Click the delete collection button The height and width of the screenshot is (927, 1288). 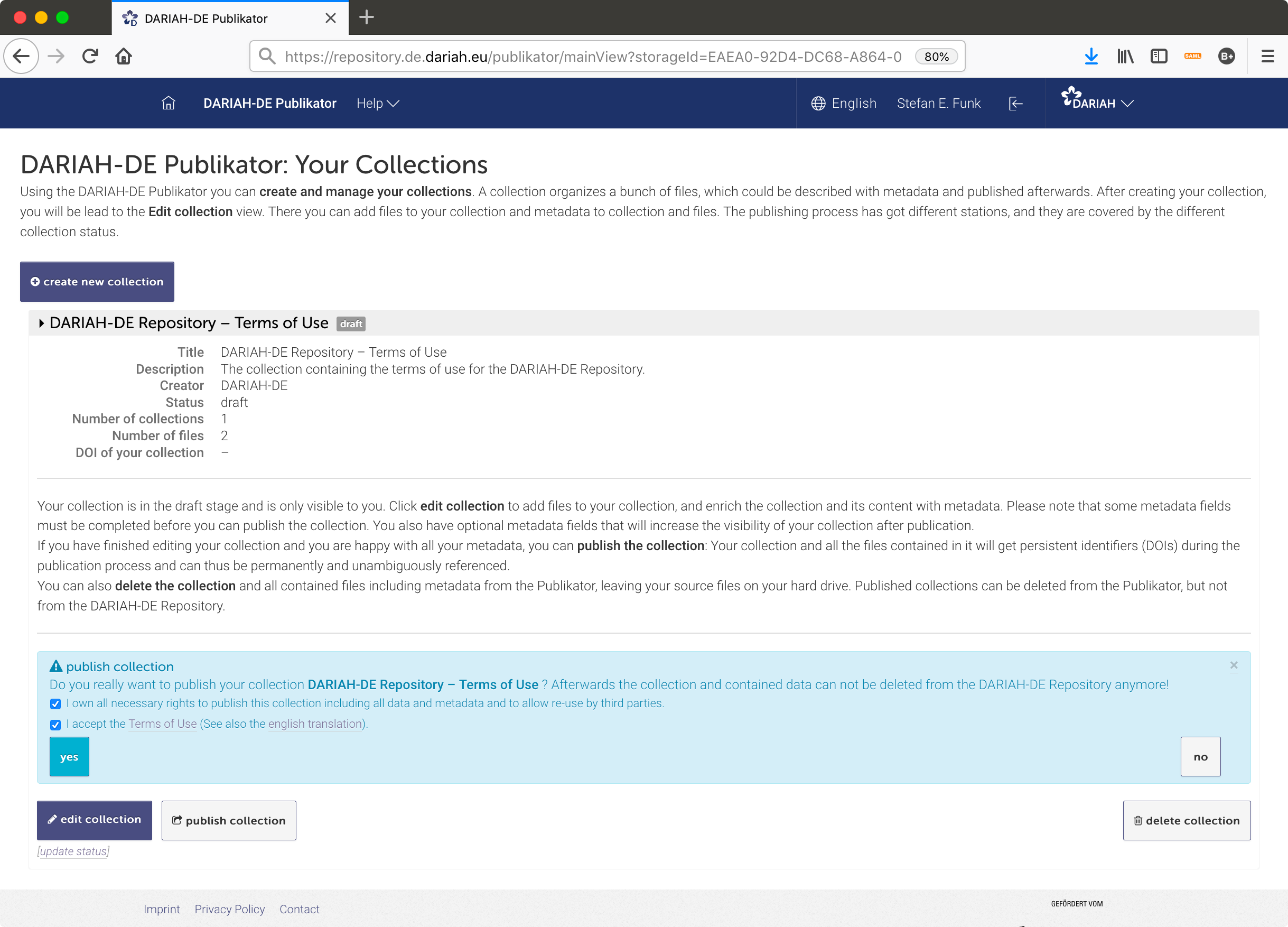coord(1186,820)
